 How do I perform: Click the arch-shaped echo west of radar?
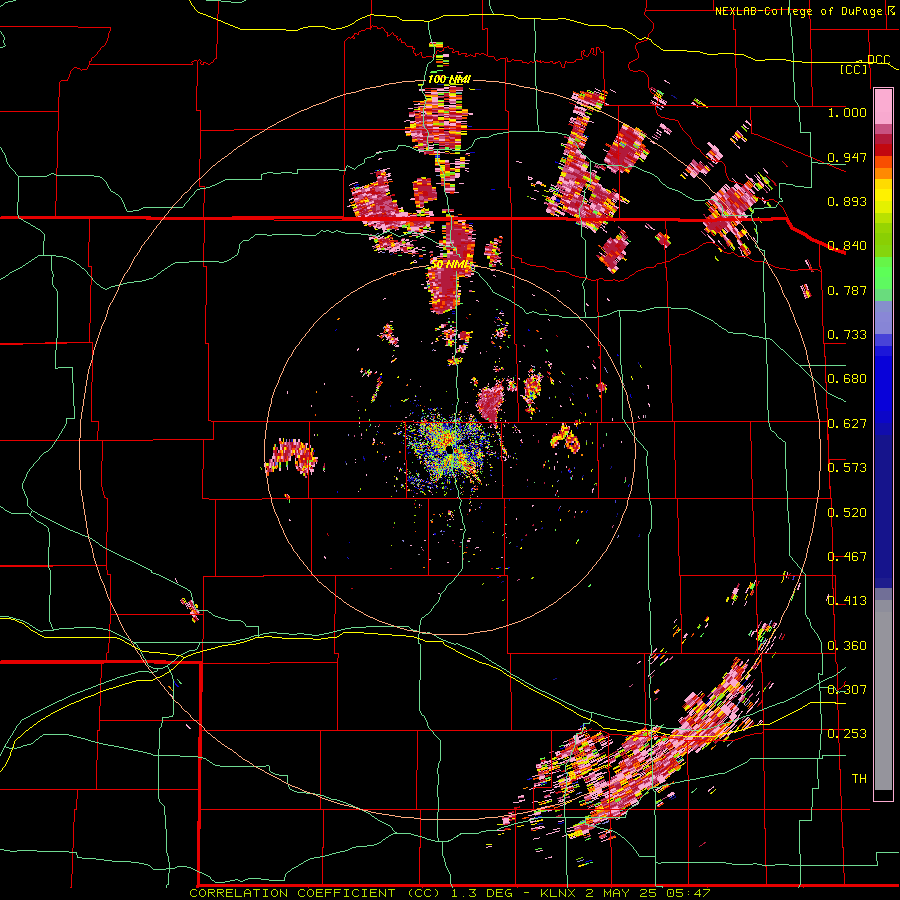pos(292,456)
